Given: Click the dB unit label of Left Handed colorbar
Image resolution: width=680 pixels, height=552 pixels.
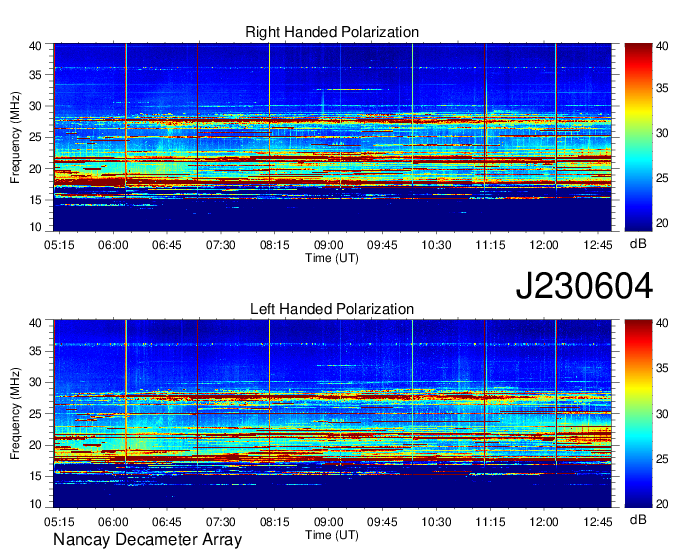Looking at the screenshot, I should click(x=638, y=519).
